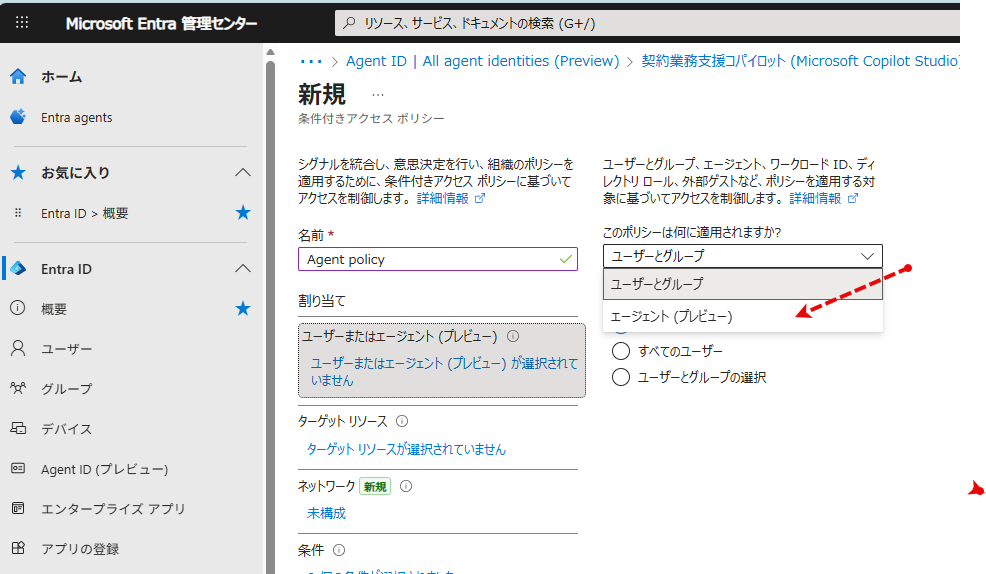Click the Agent ID (プレビュー) icon

18,468
